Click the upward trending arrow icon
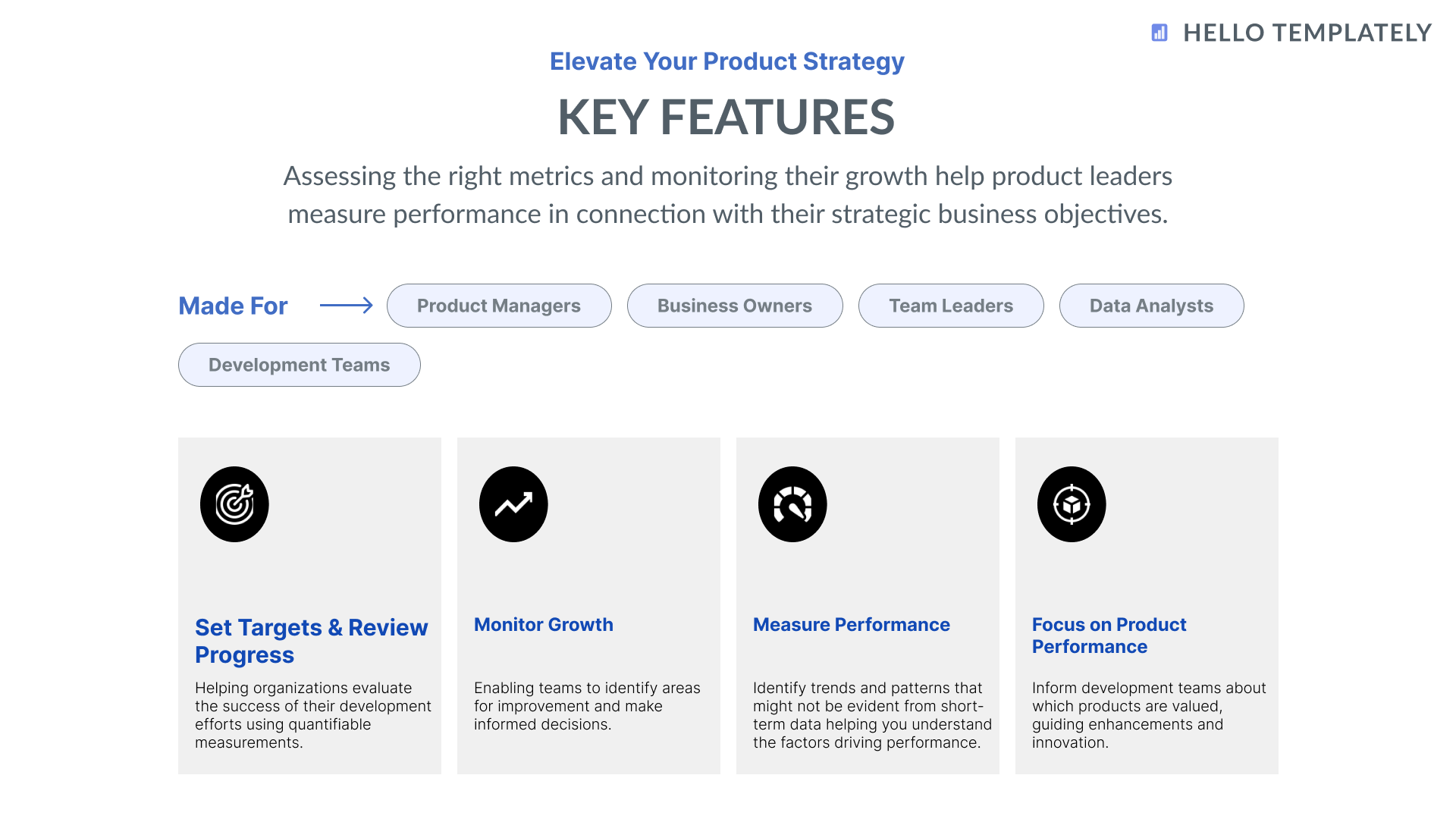 tap(513, 504)
